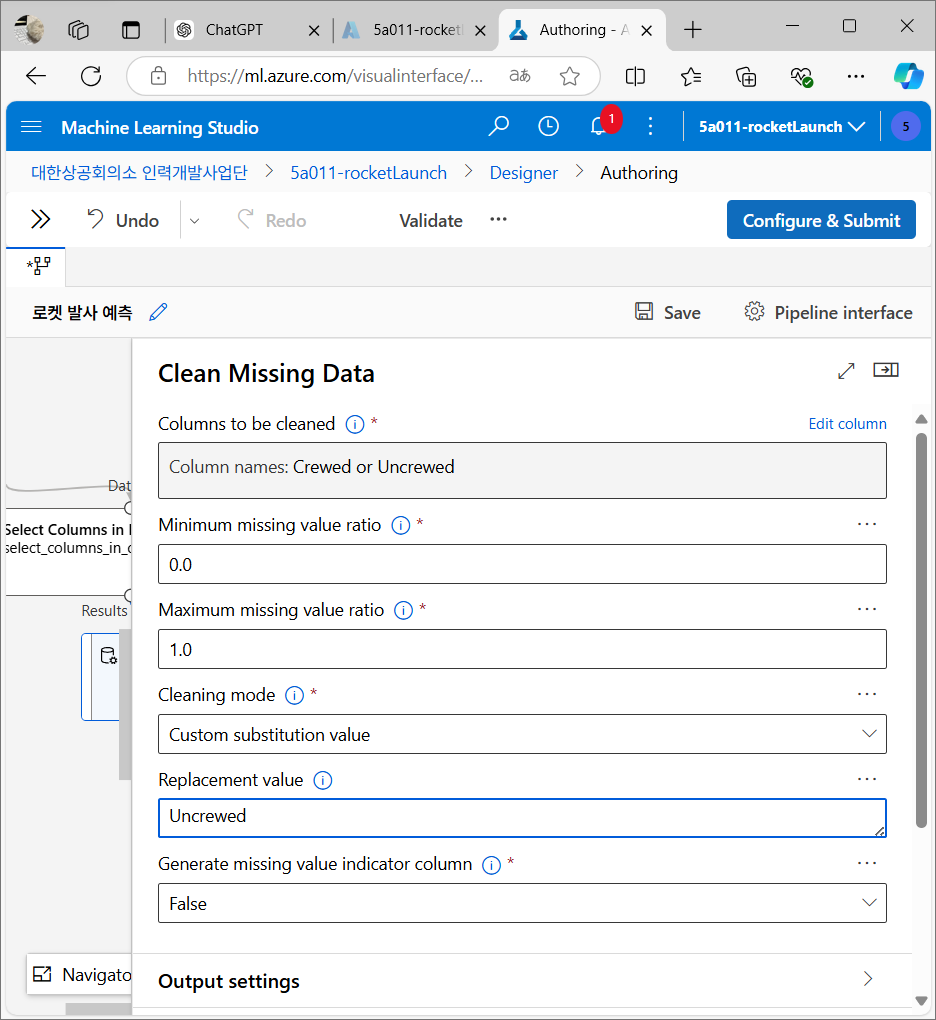Image resolution: width=936 pixels, height=1020 pixels.
Task: Open recent activity clock icon
Action: point(548,126)
